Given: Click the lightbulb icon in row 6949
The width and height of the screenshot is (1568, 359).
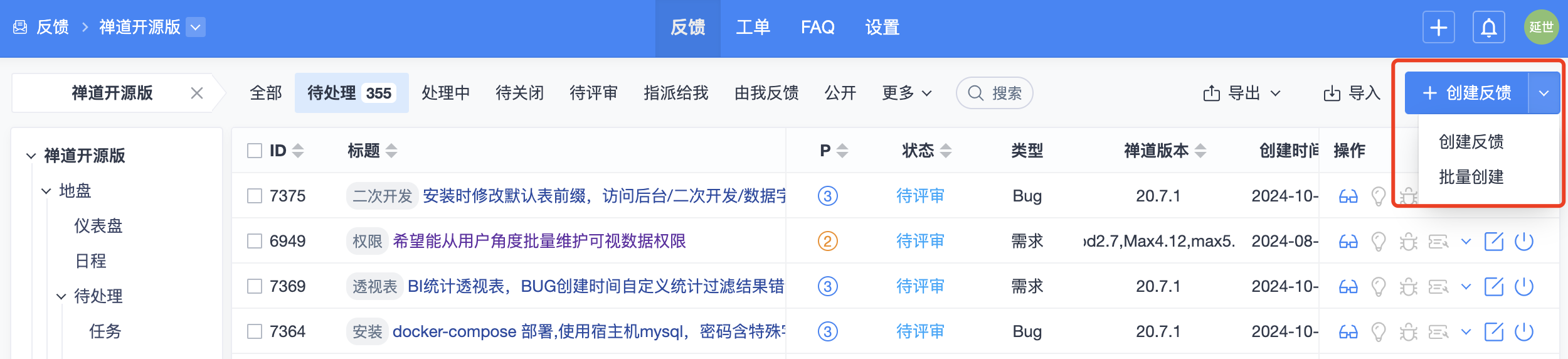Looking at the screenshot, I should [x=1379, y=242].
